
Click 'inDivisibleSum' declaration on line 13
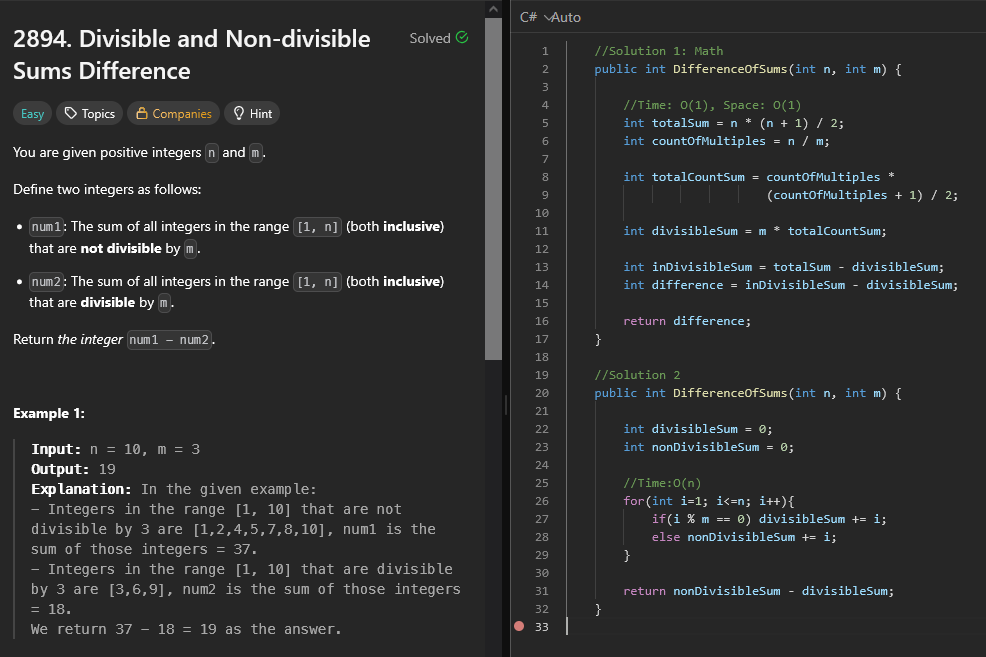click(x=702, y=267)
